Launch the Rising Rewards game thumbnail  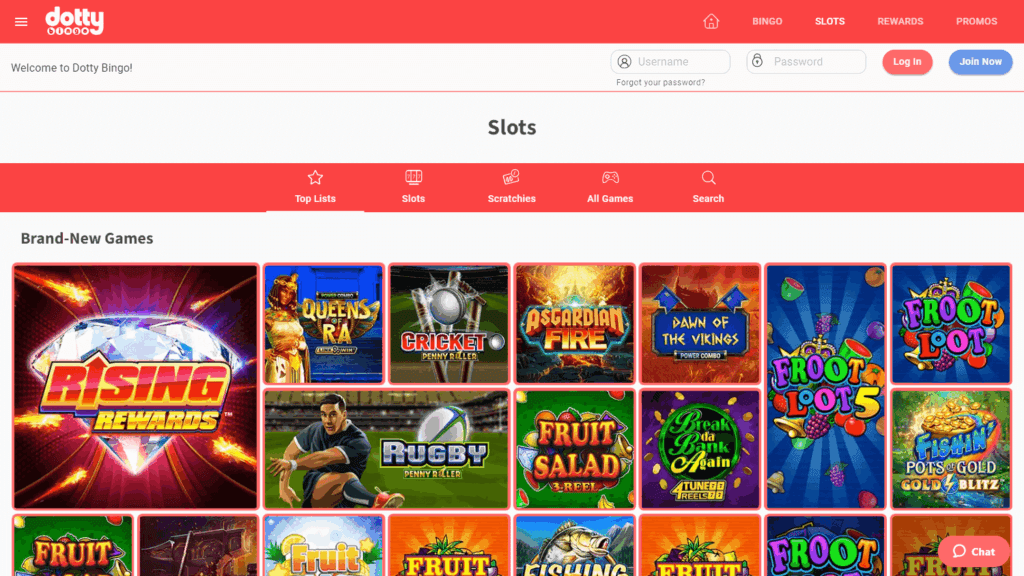point(136,387)
